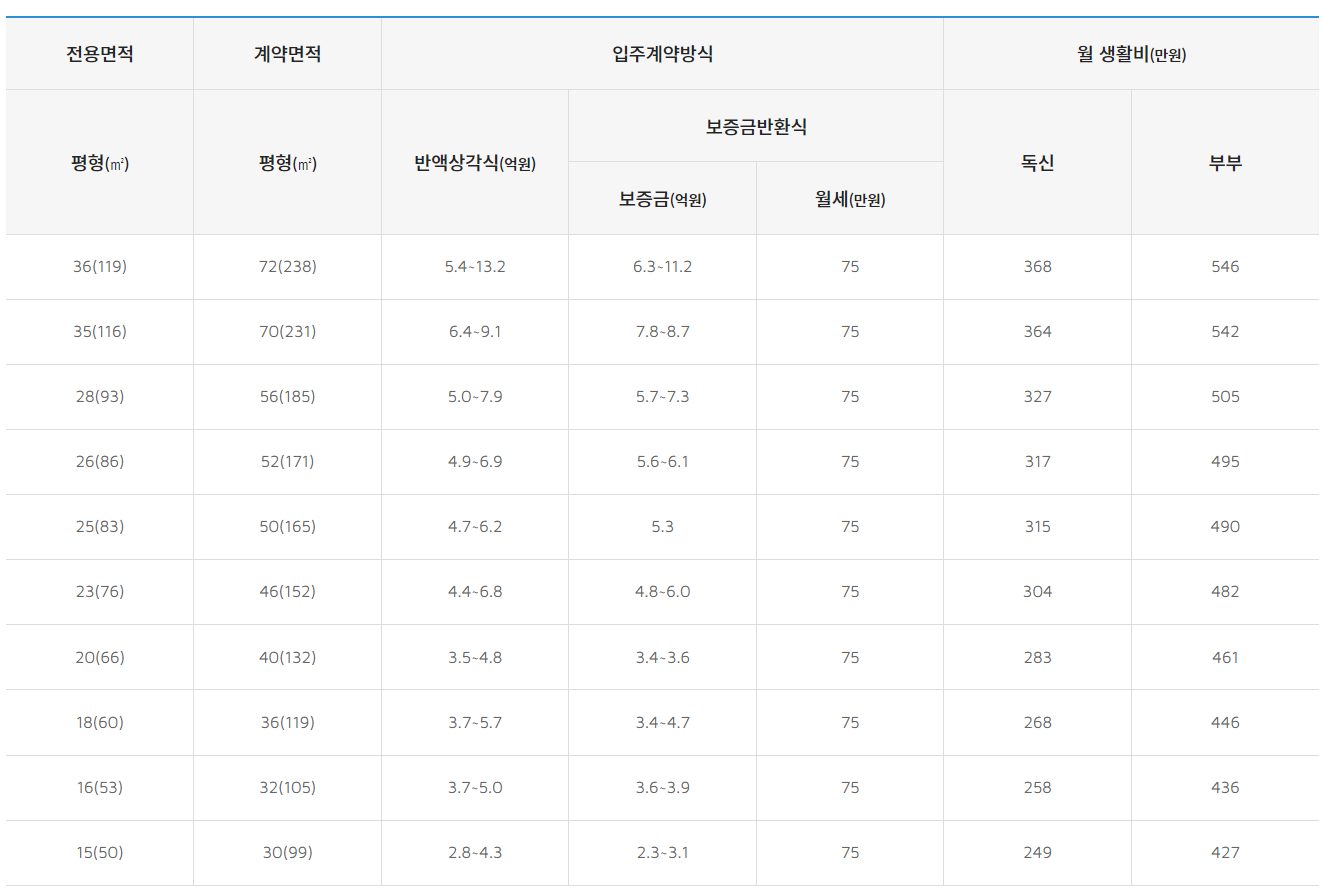Select the 계약면적 column header
Screen dimensions: 1326x892
(x=287, y=54)
